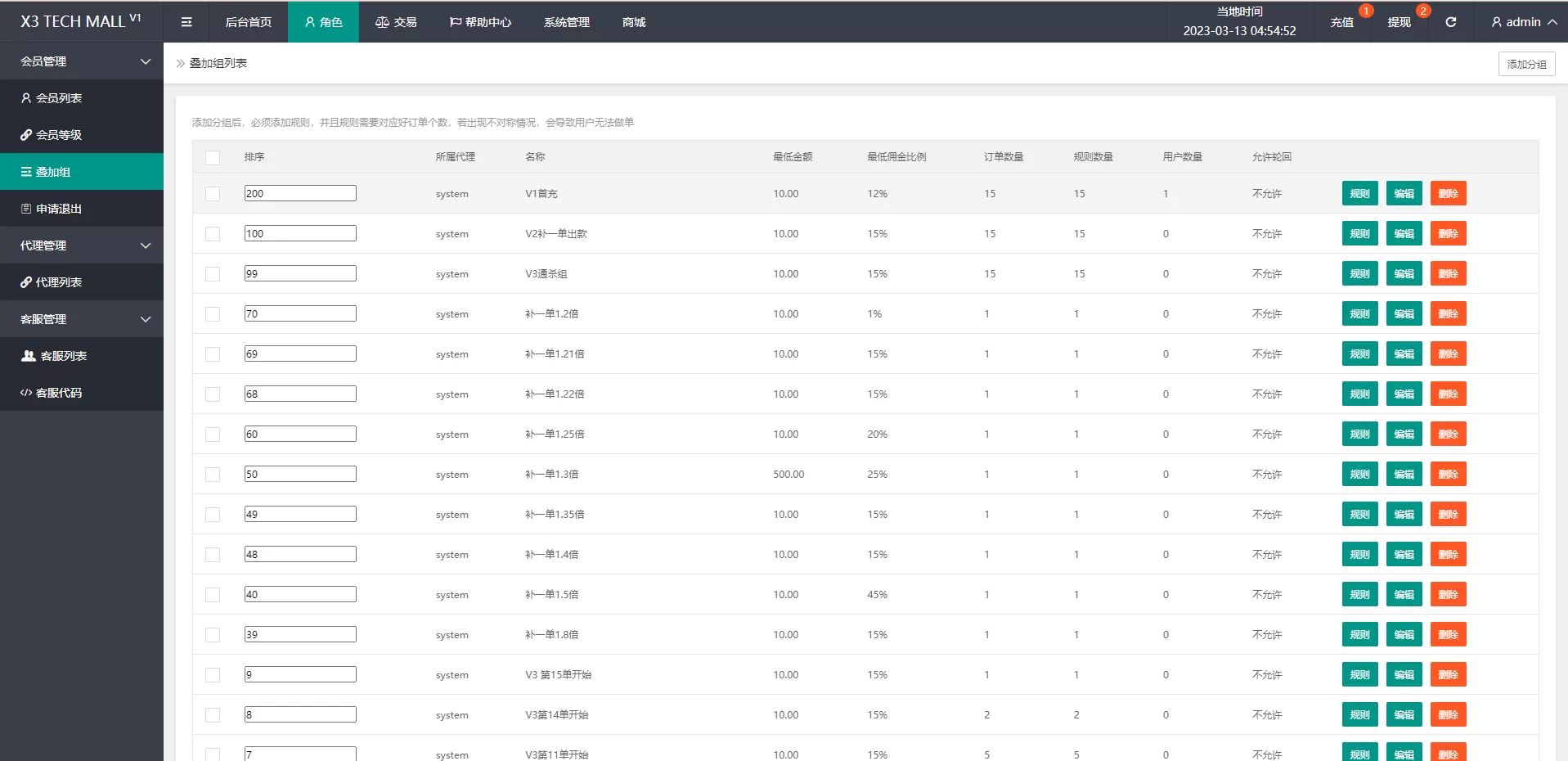Click the refresh icon in top bar
Viewport: 1568px width, 761px height.
[x=1450, y=22]
